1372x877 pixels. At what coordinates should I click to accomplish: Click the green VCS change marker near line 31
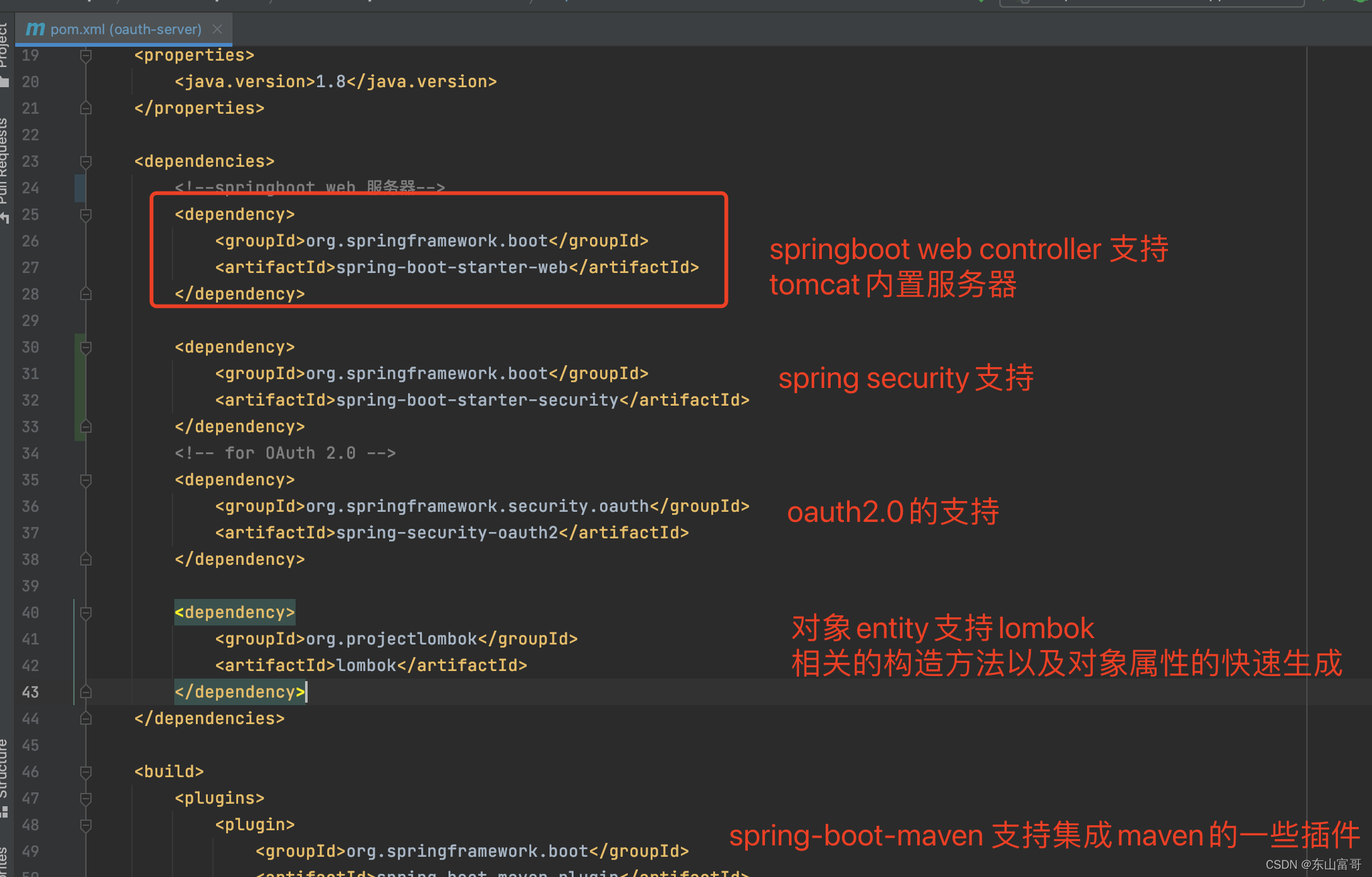(80, 387)
